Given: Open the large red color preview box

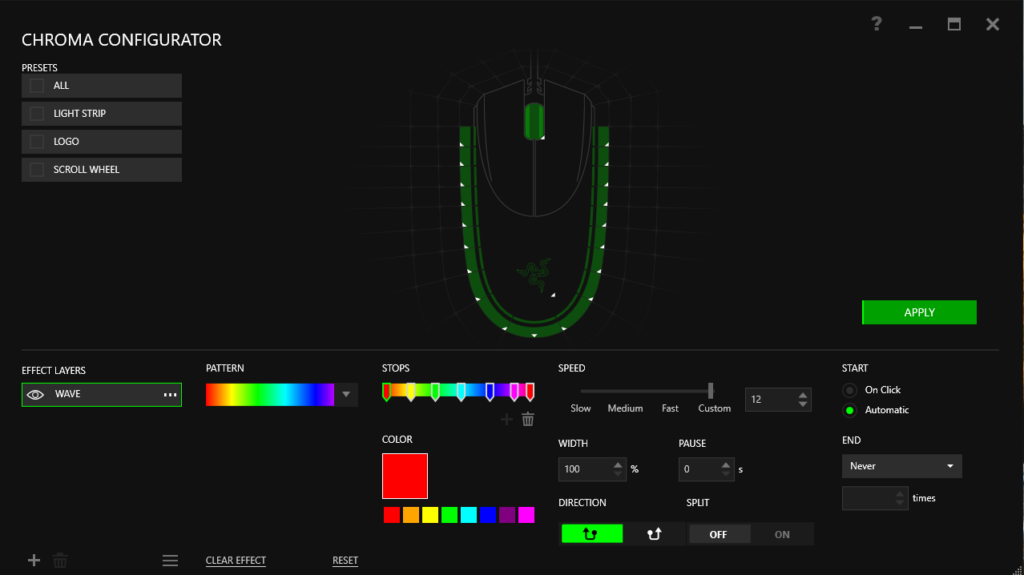Looking at the screenshot, I should point(405,476).
